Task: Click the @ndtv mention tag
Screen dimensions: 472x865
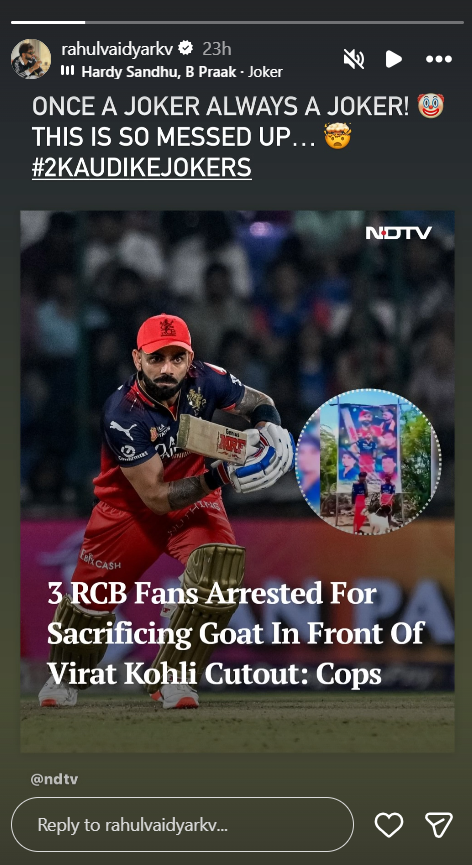Action: (54, 779)
